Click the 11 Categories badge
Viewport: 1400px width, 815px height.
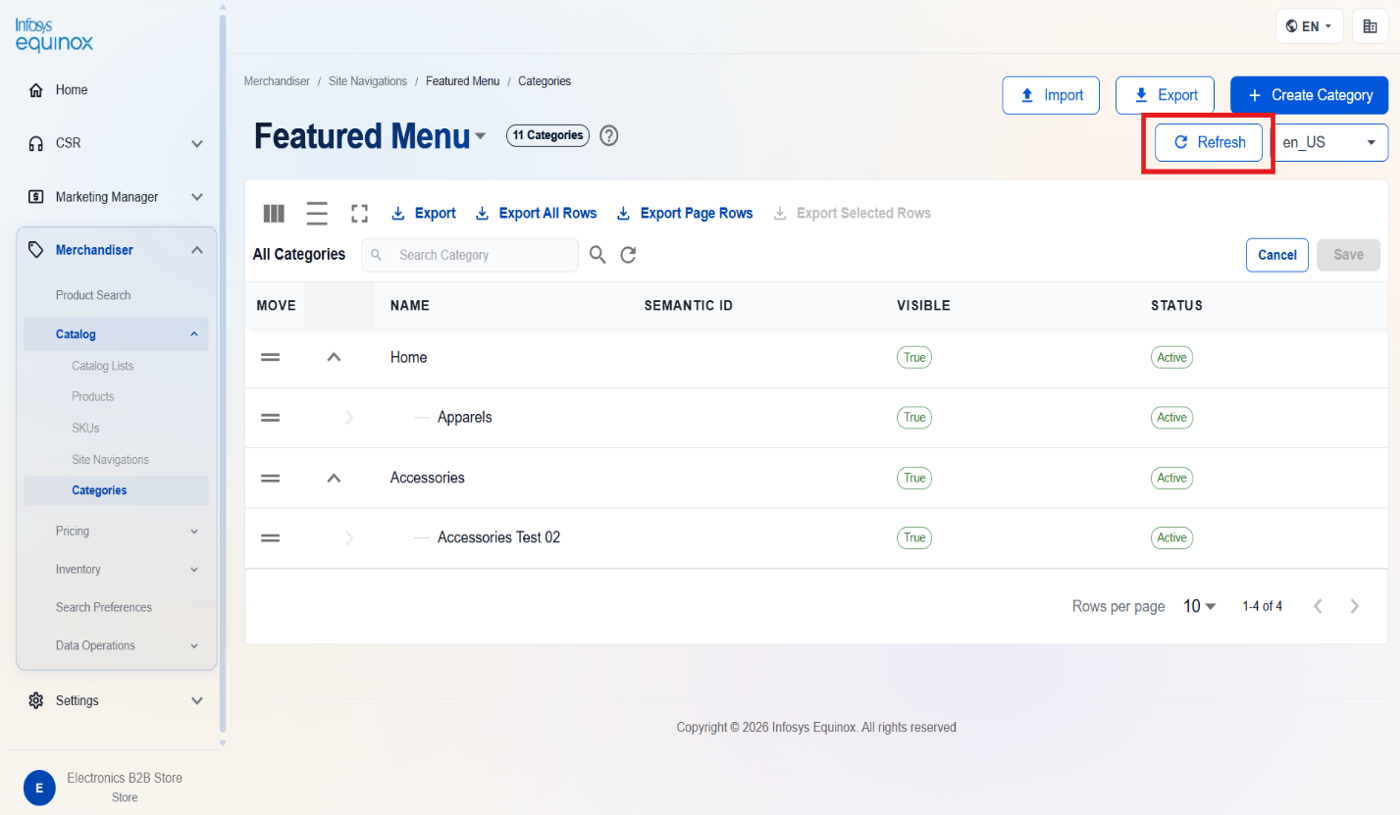coord(548,135)
